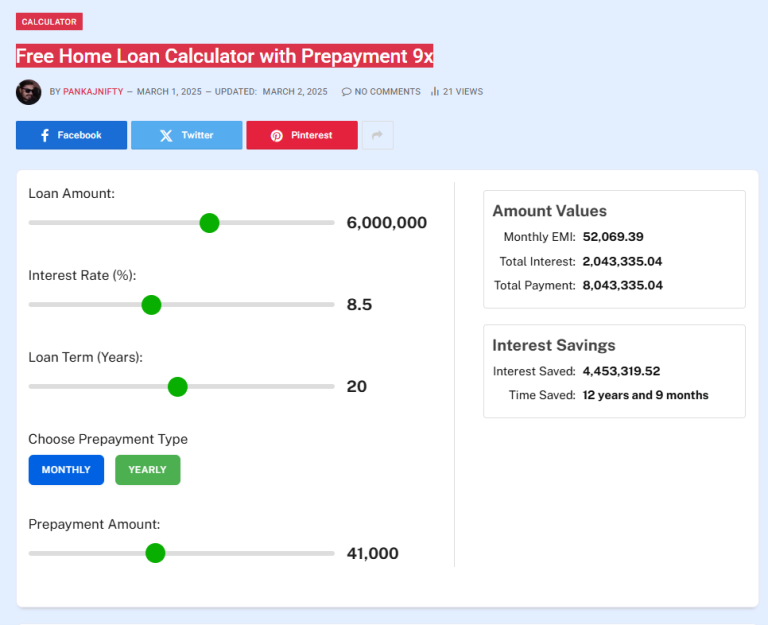The width and height of the screenshot is (768, 625).
Task: Click the 41,000 prepayment value
Action: pyautogui.click(x=372, y=553)
